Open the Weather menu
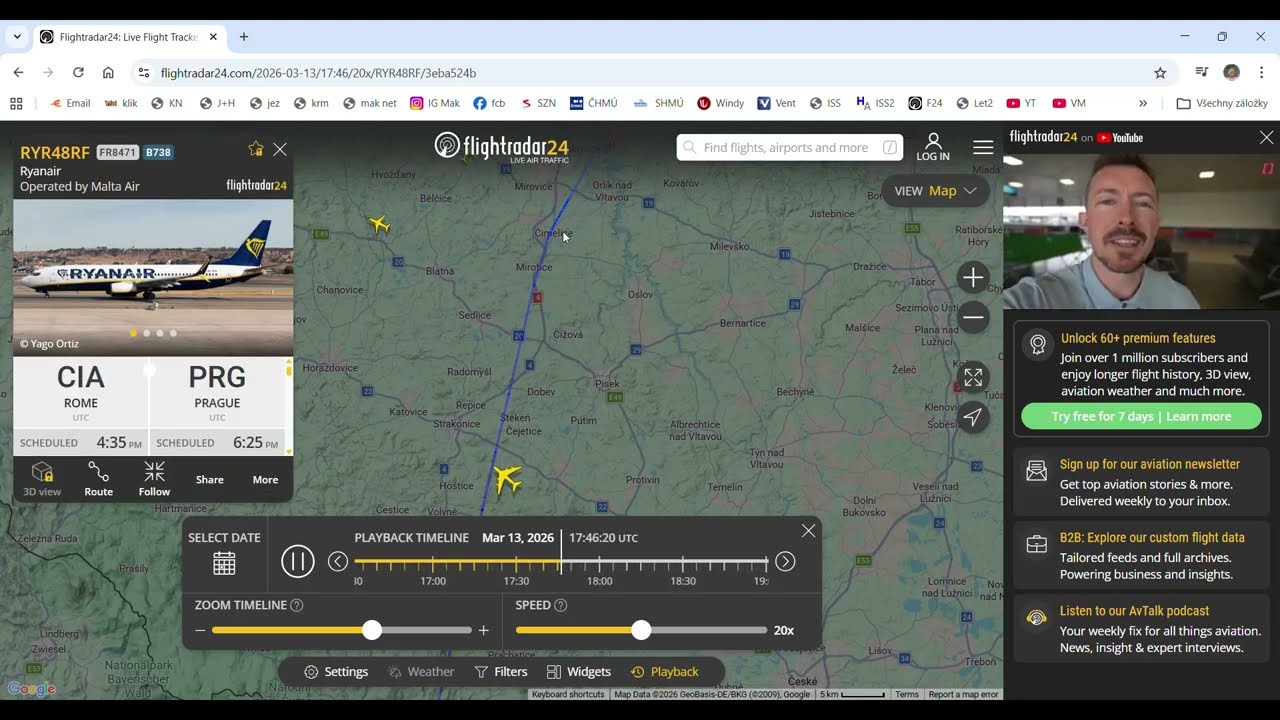Screen dimensions: 1280x720 coord(421,672)
